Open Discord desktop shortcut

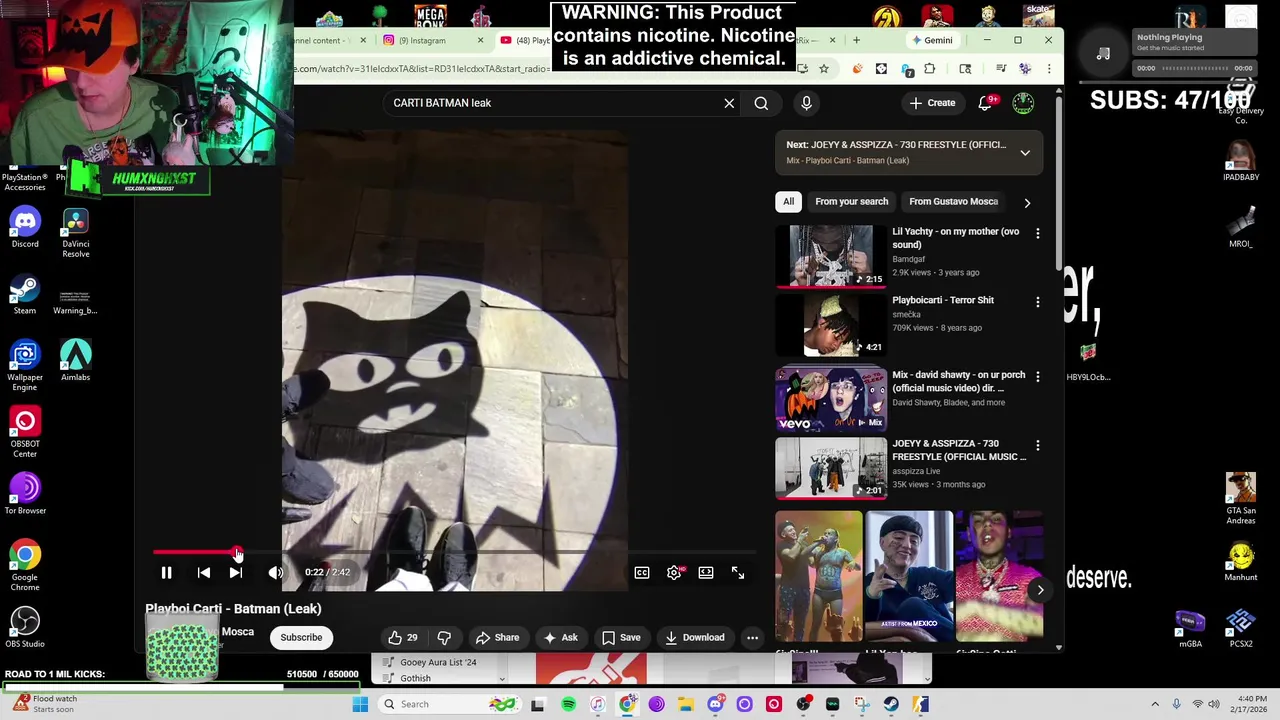25,228
